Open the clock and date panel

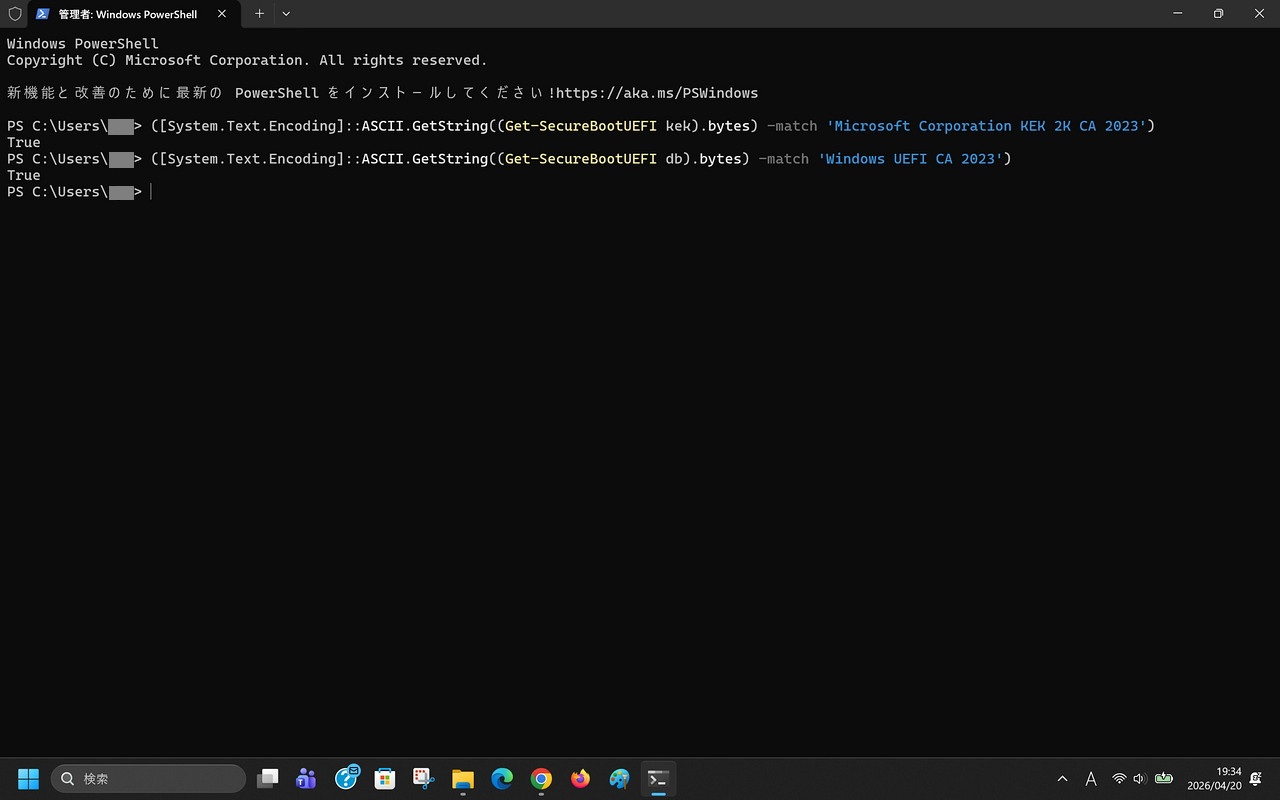tap(1214, 778)
